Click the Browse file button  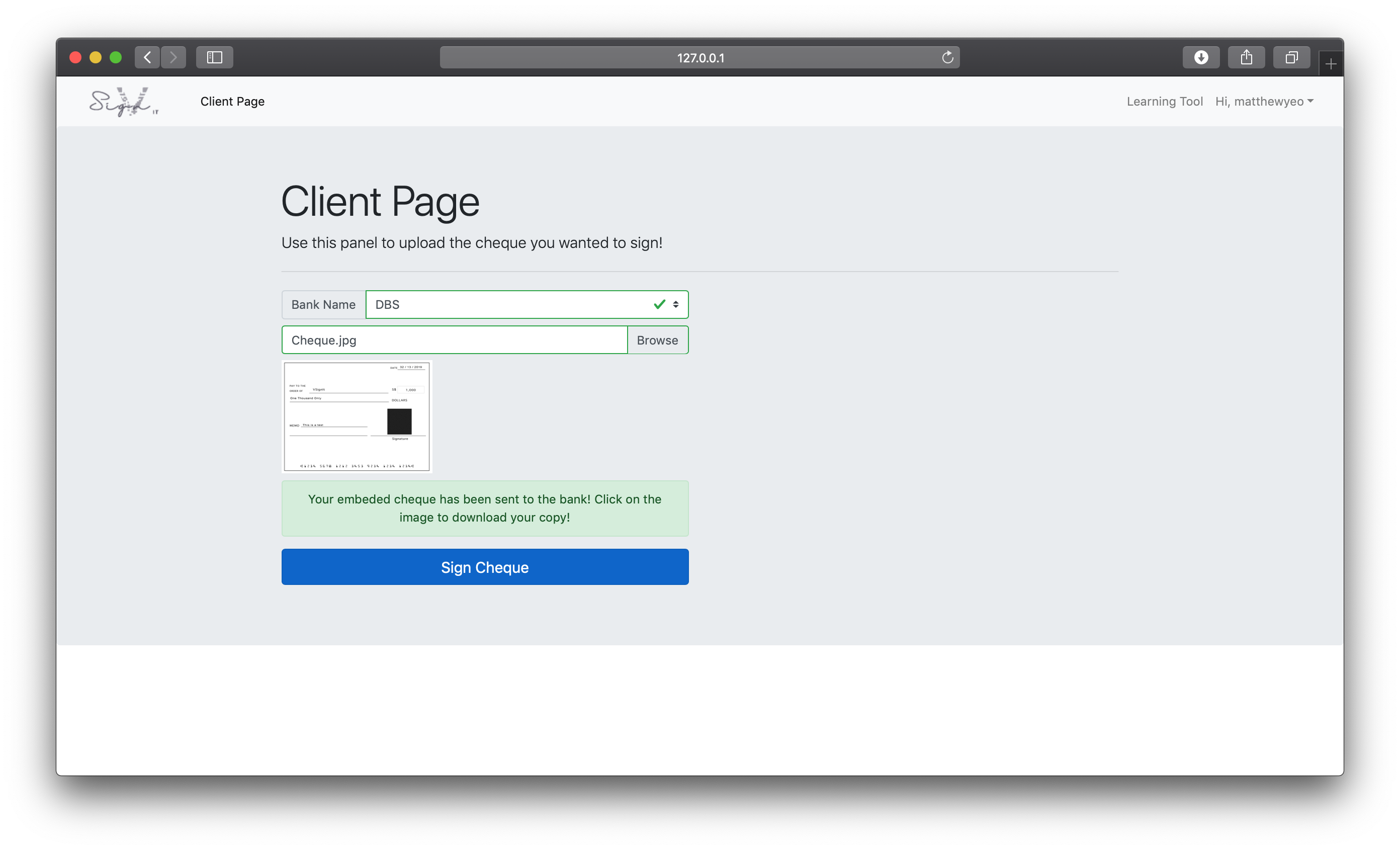657,340
